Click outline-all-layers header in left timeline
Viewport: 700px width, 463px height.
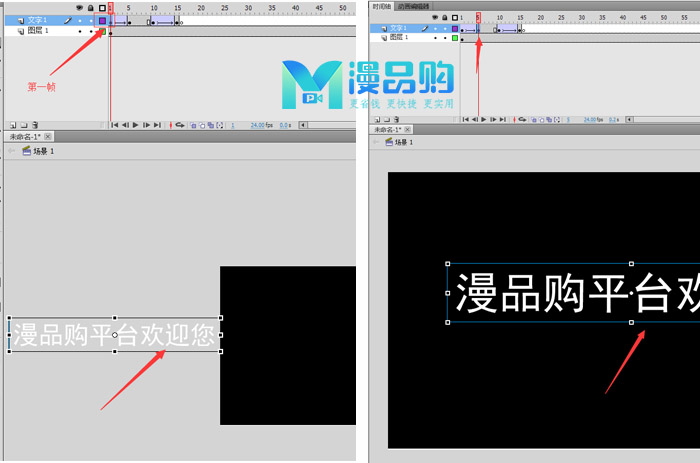click(x=102, y=8)
